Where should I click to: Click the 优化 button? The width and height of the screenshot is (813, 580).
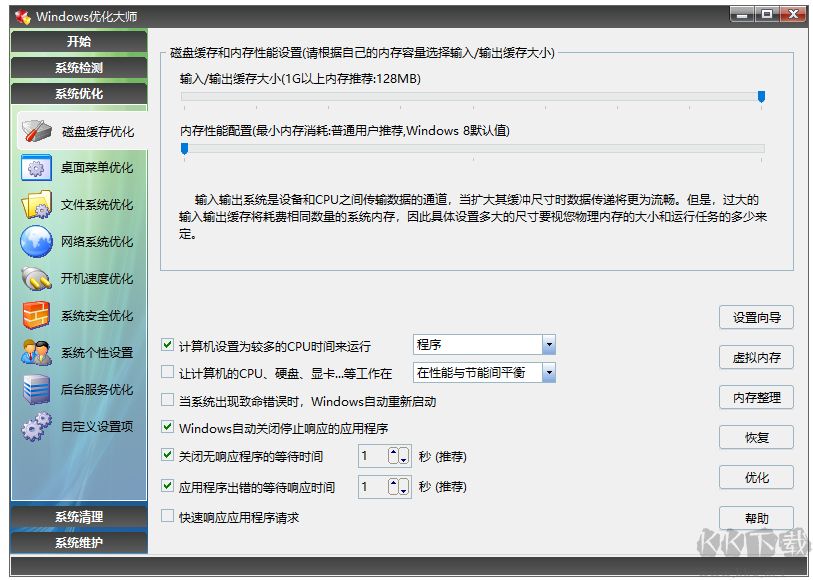click(x=756, y=477)
